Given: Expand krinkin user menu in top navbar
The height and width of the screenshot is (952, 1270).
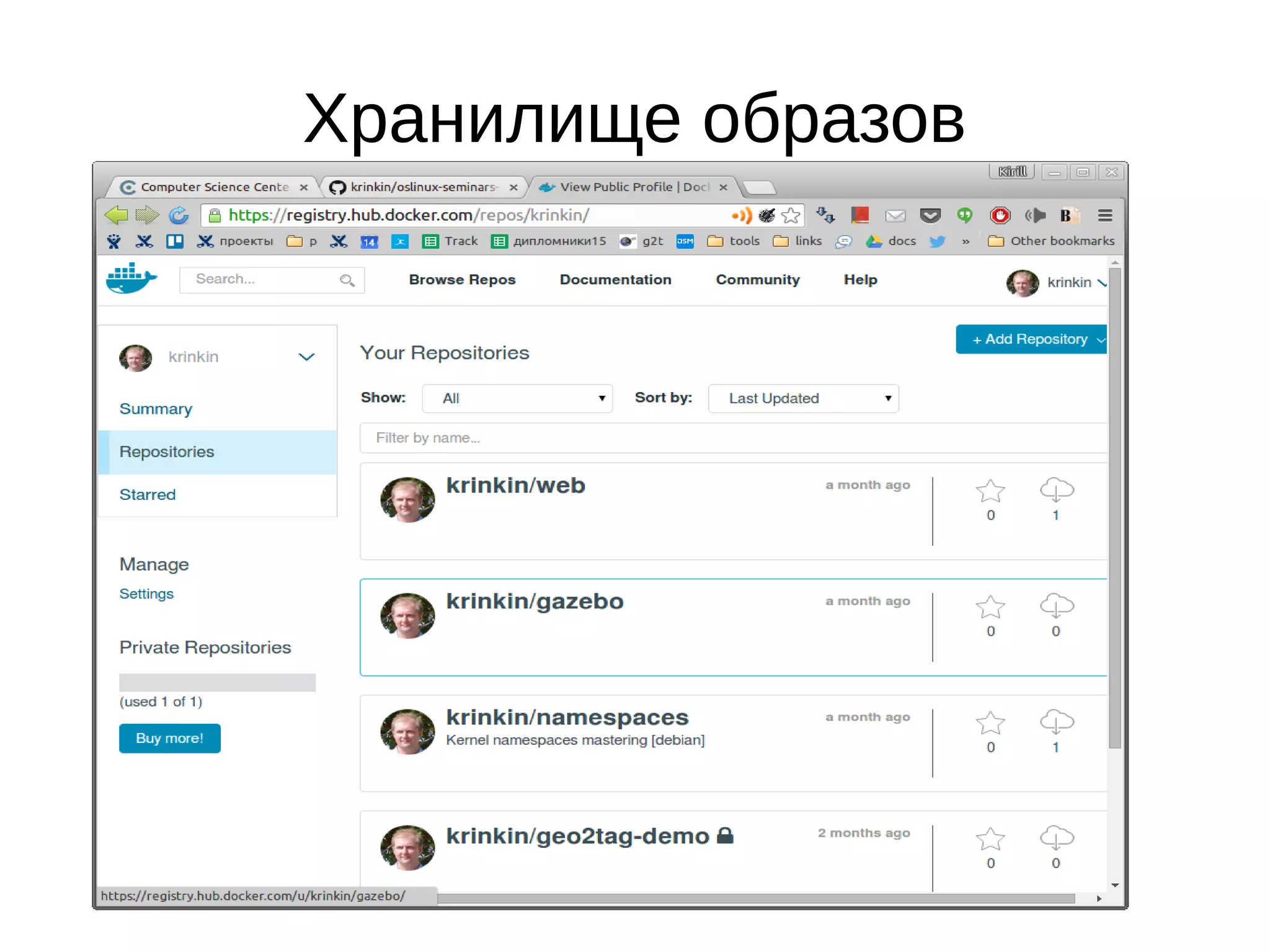Looking at the screenshot, I should click(x=1101, y=283).
